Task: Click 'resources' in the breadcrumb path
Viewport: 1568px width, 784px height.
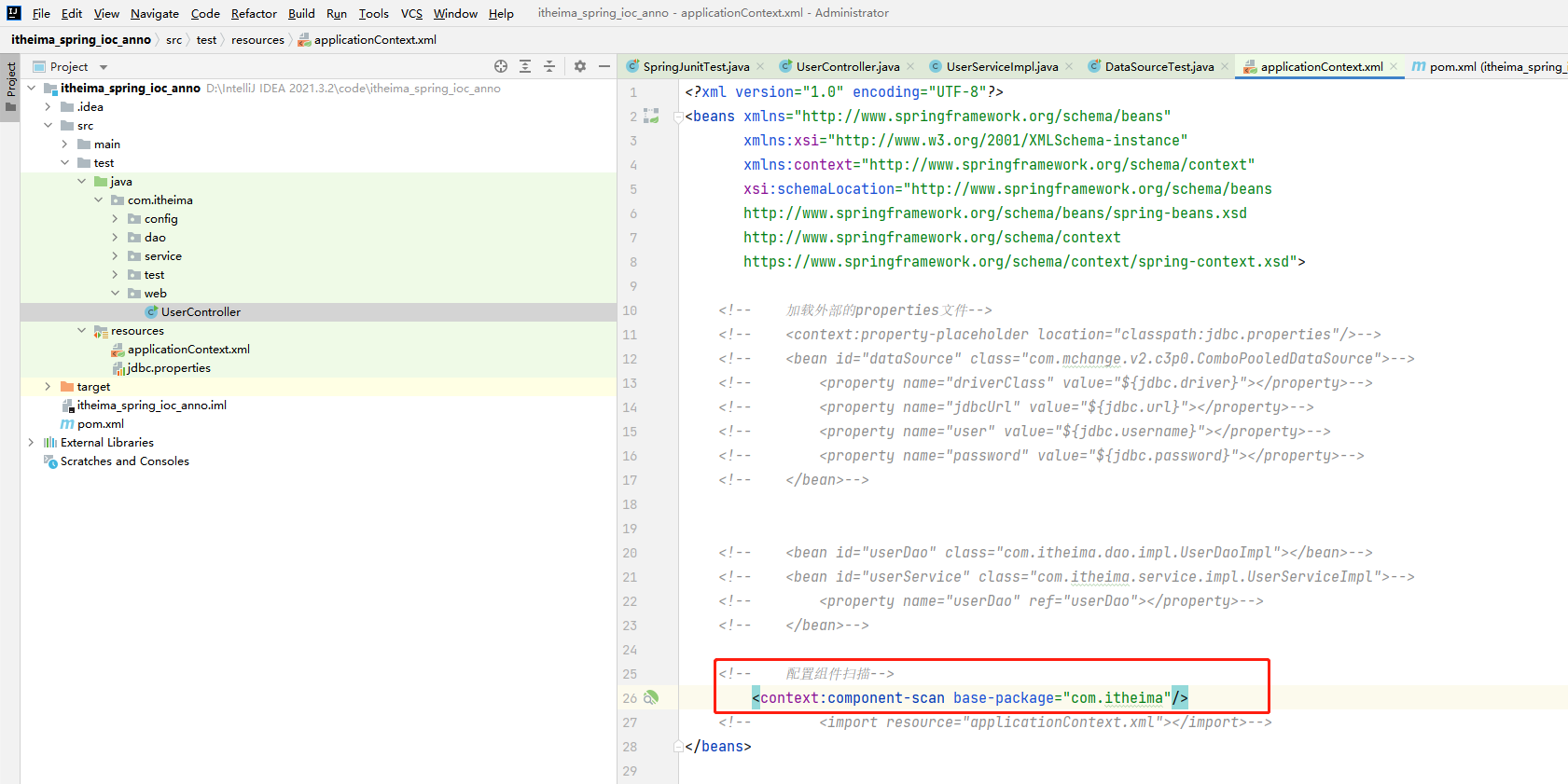Action: click(x=257, y=39)
